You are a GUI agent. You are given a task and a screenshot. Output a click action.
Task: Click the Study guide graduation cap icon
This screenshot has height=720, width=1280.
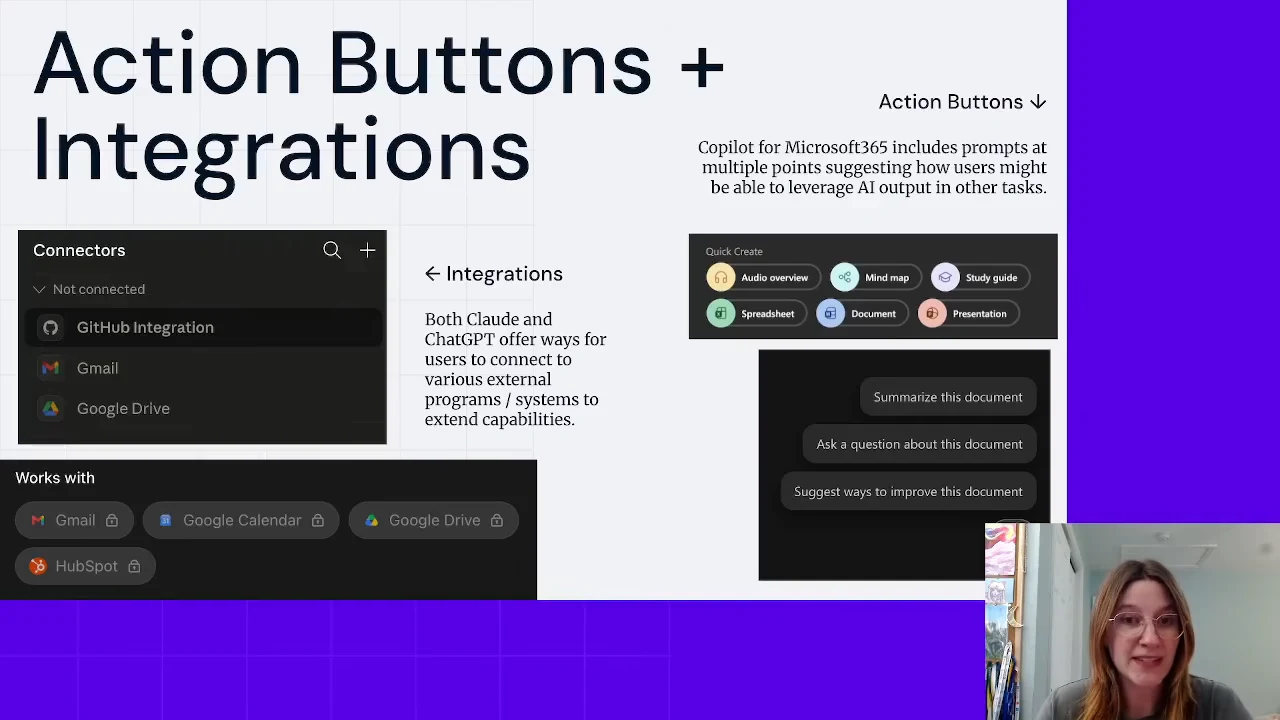[945, 278]
